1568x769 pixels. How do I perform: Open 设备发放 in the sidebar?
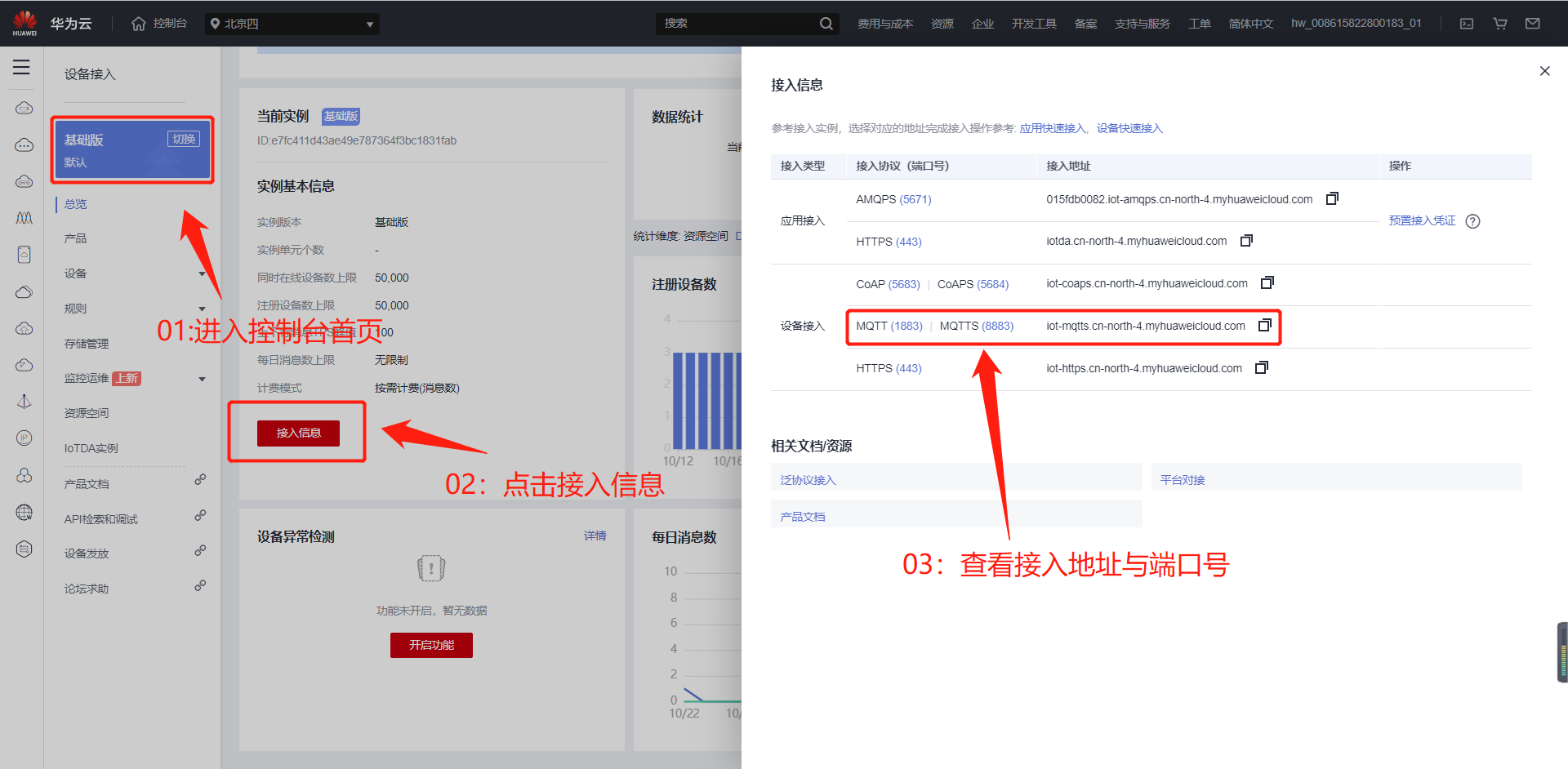pos(87,553)
